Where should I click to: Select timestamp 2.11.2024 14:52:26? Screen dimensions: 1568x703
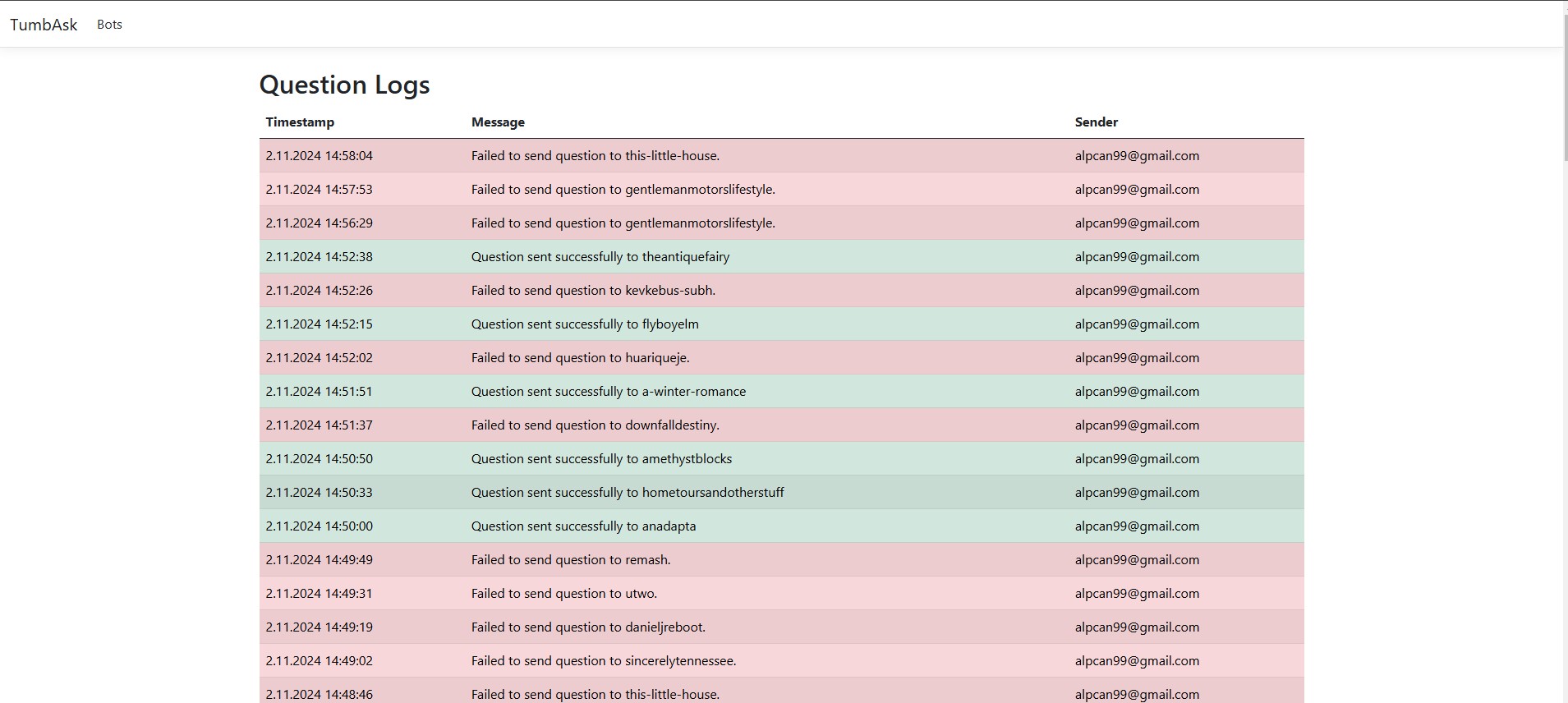pyautogui.click(x=319, y=291)
